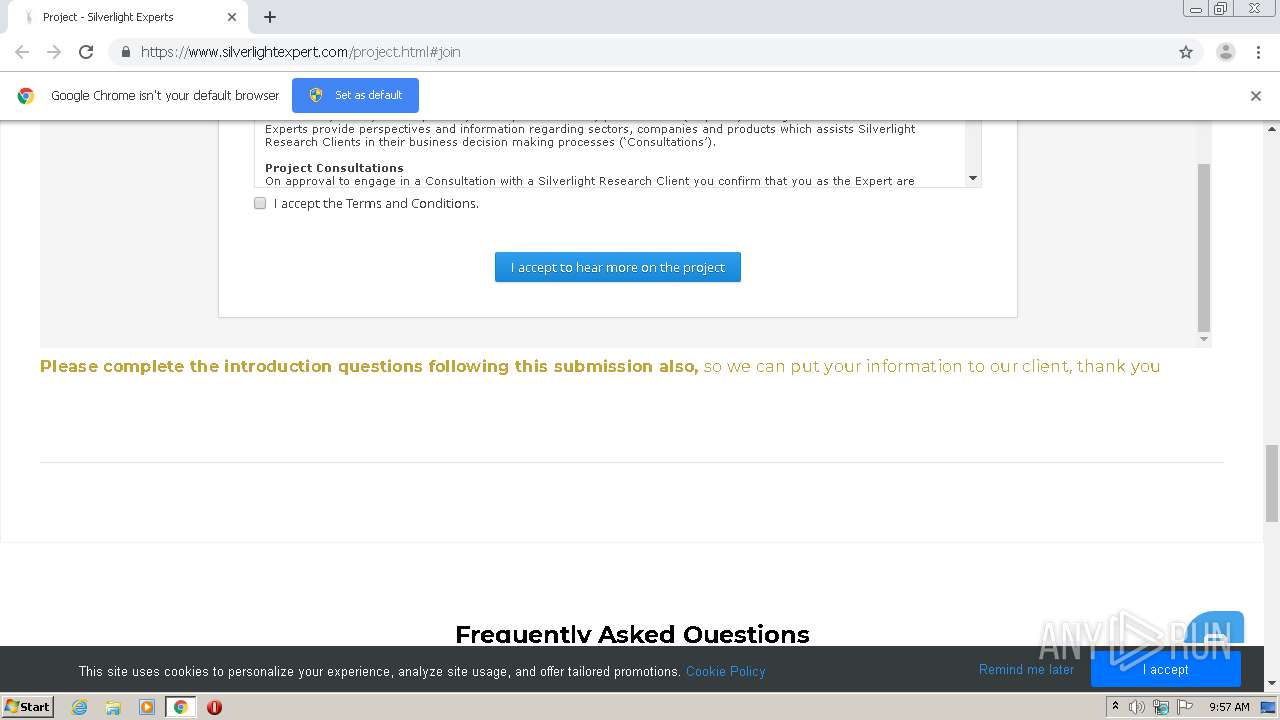Open the Cookie Policy link
This screenshot has width=1280, height=720.
(x=726, y=671)
